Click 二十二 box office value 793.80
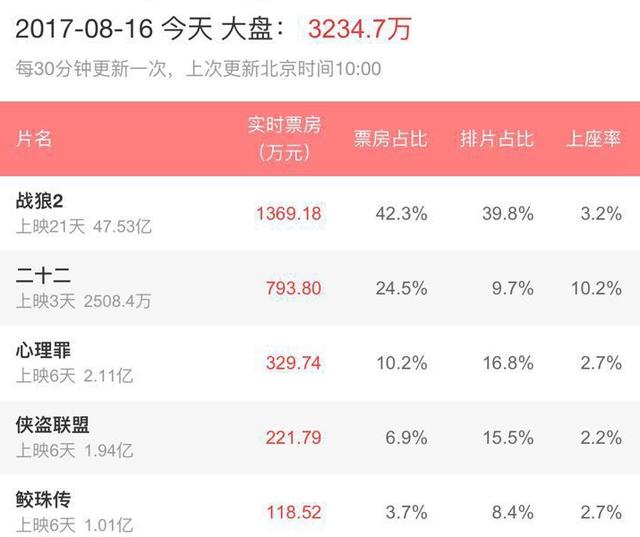Viewport: 640px width, 537px height. click(x=293, y=288)
